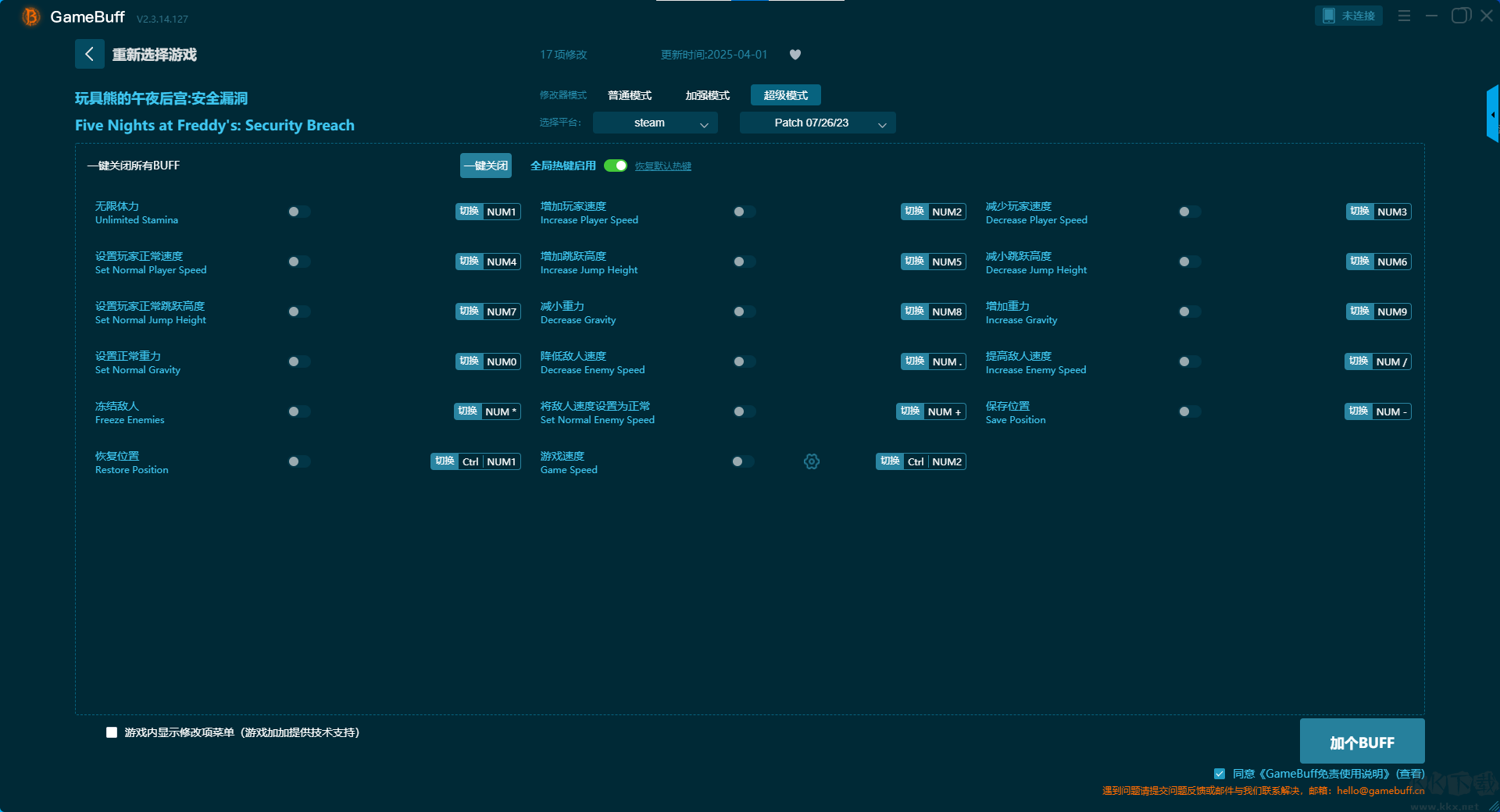Click the GameBuff logo icon
Screen dimensions: 1500x812
point(30,16)
